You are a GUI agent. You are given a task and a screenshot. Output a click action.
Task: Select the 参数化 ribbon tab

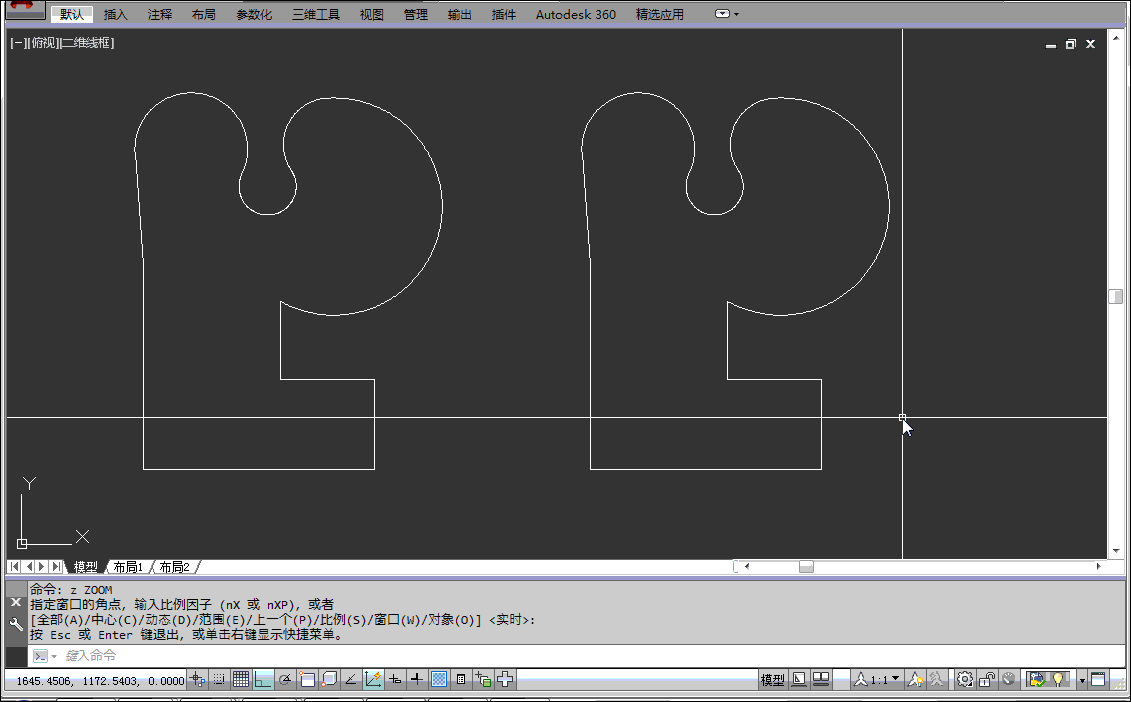pyautogui.click(x=254, y=14)
